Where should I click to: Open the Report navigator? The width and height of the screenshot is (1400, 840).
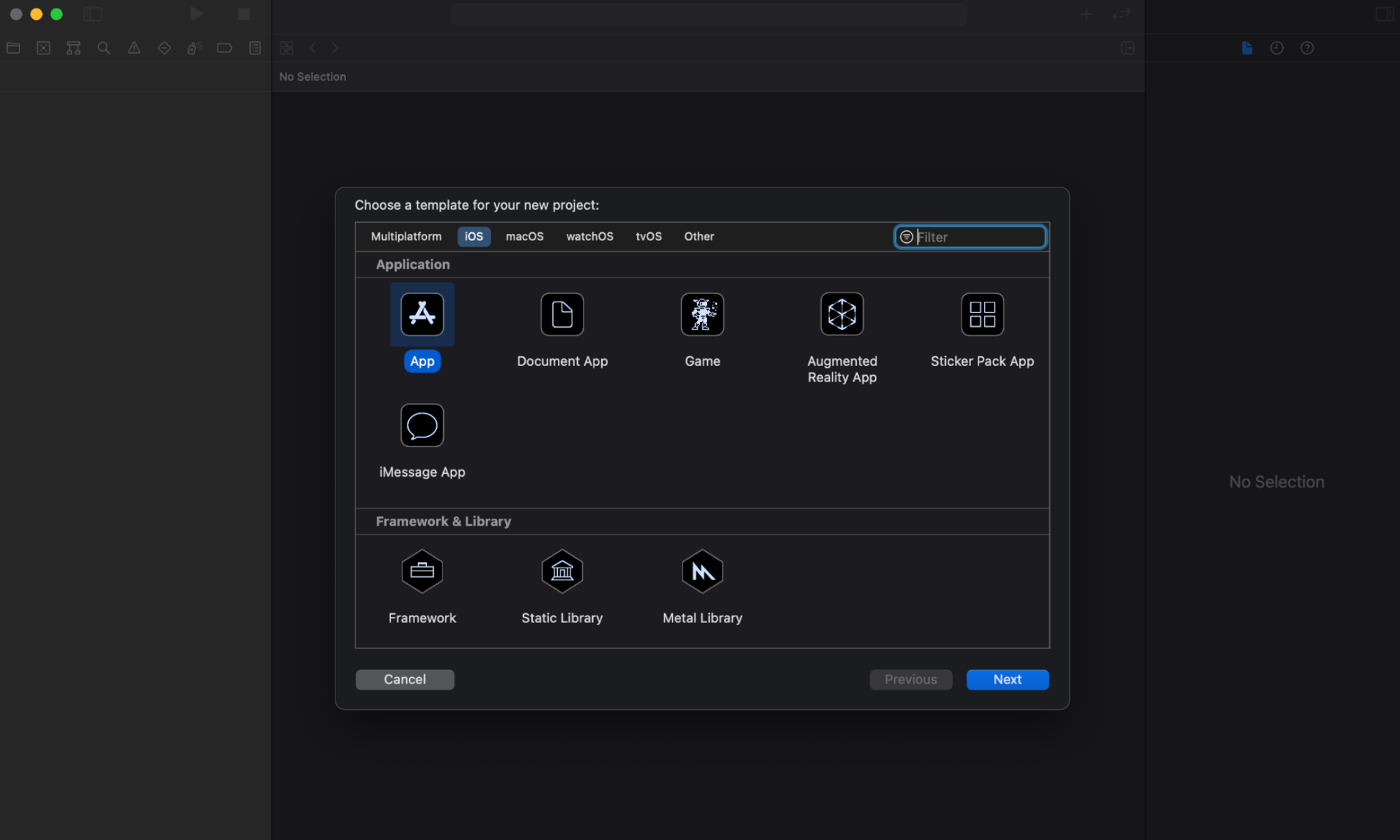coord(255,48)
